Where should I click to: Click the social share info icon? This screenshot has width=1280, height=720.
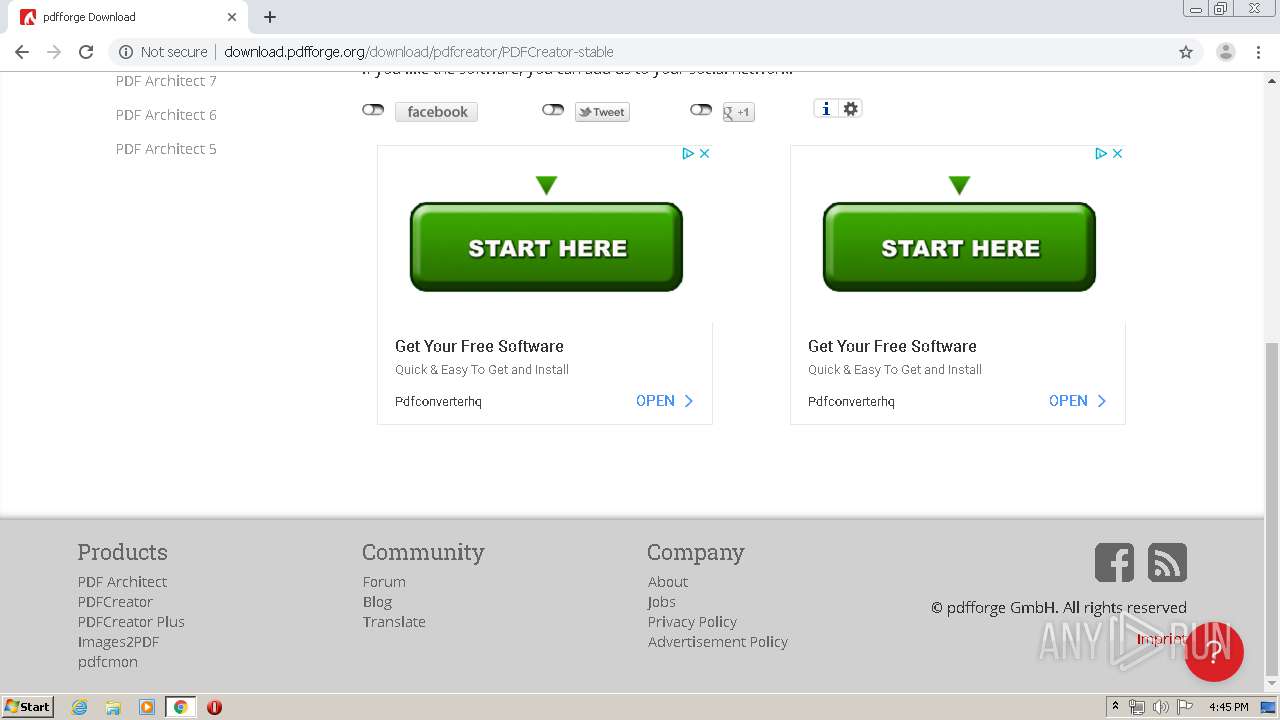tap(825, 109)
